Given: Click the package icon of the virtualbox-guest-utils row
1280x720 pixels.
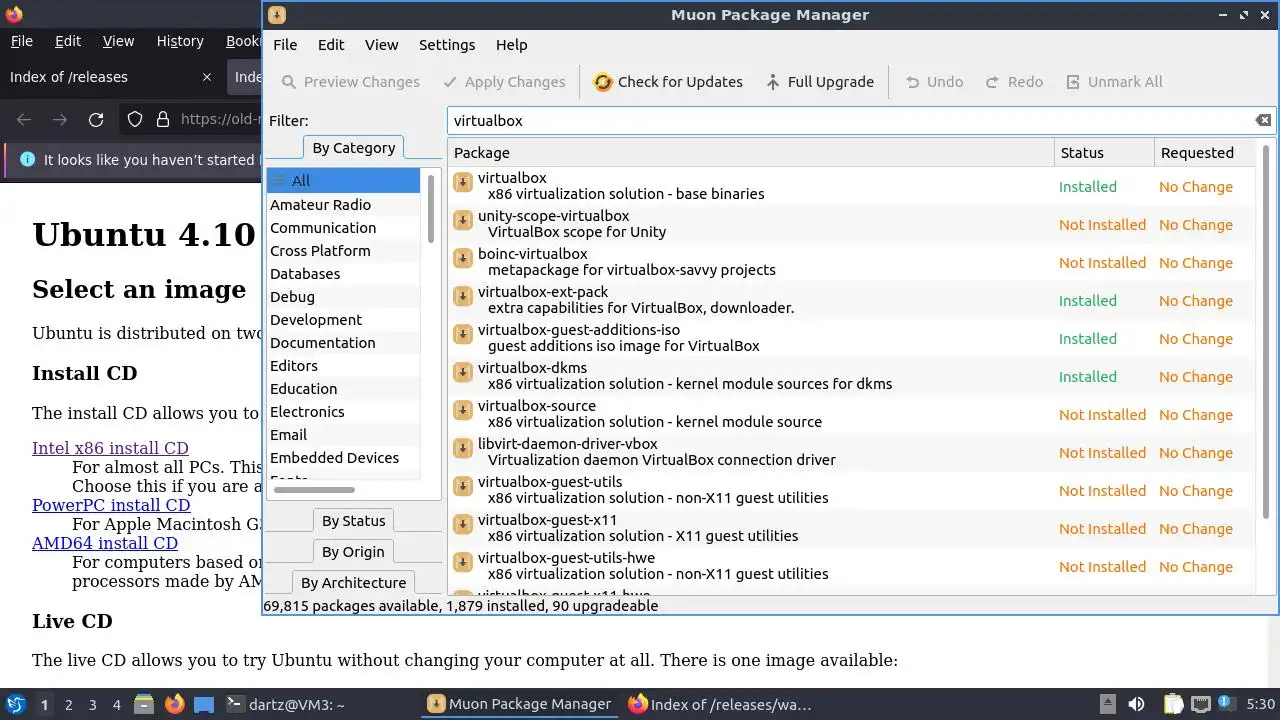Looking at the screenshot, I should pyautogui.click(x=462, y=486).
